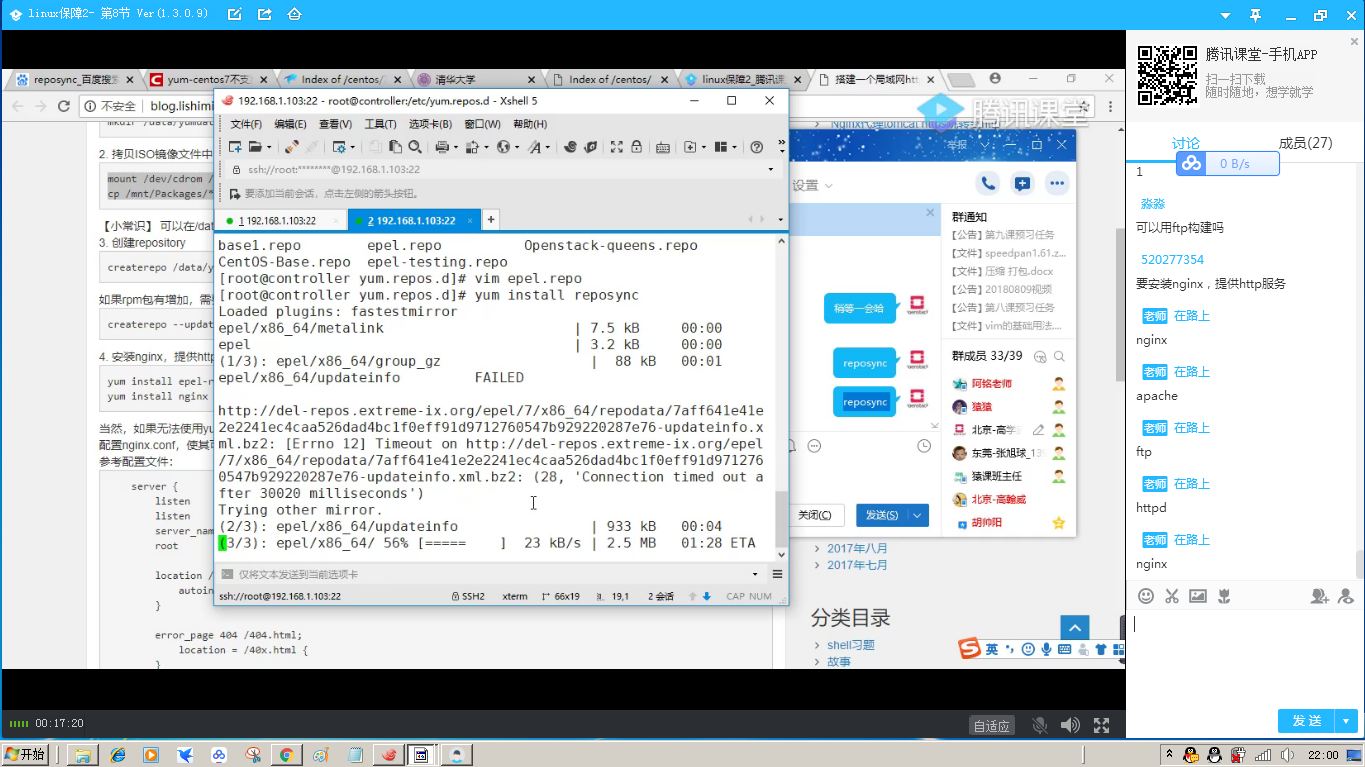This screenshot has height=767, width=1365.
Task: Click the muted microphone icon in player bar
Action: tap(1040, 725)
